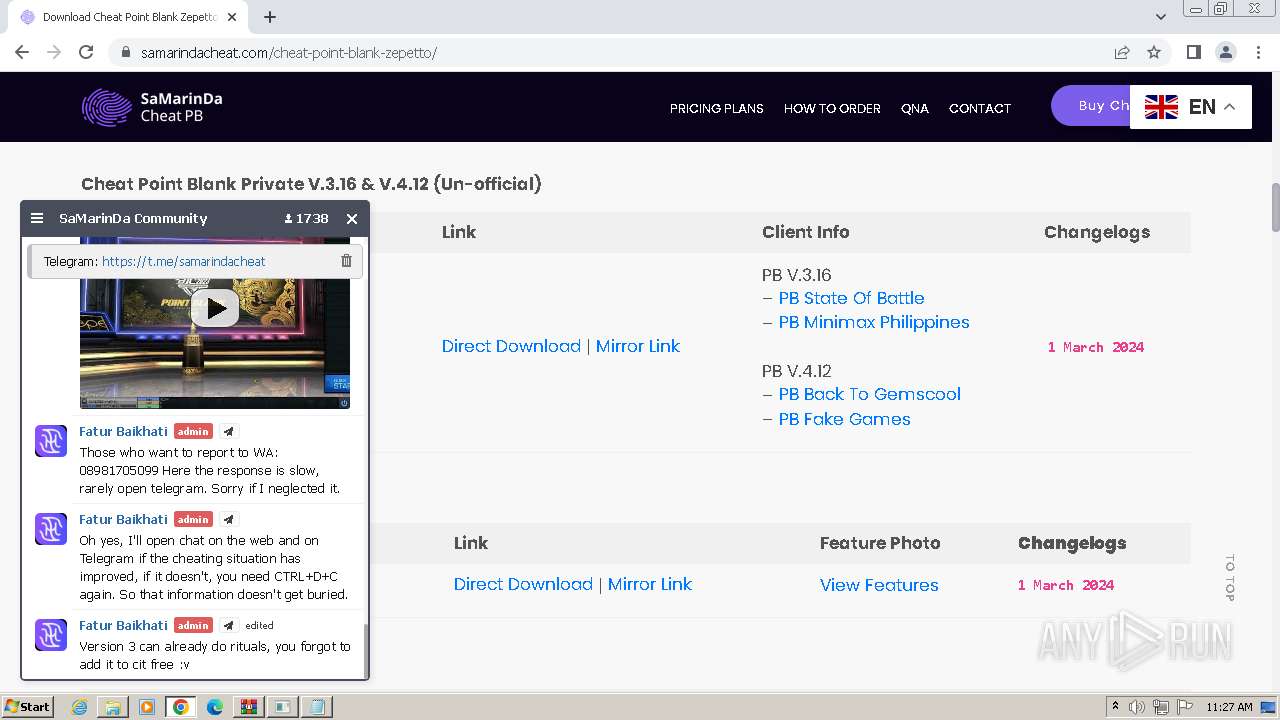
Task: Click the share page icon in address bar
Action: pyautogui.click(x=1122, y=52)
